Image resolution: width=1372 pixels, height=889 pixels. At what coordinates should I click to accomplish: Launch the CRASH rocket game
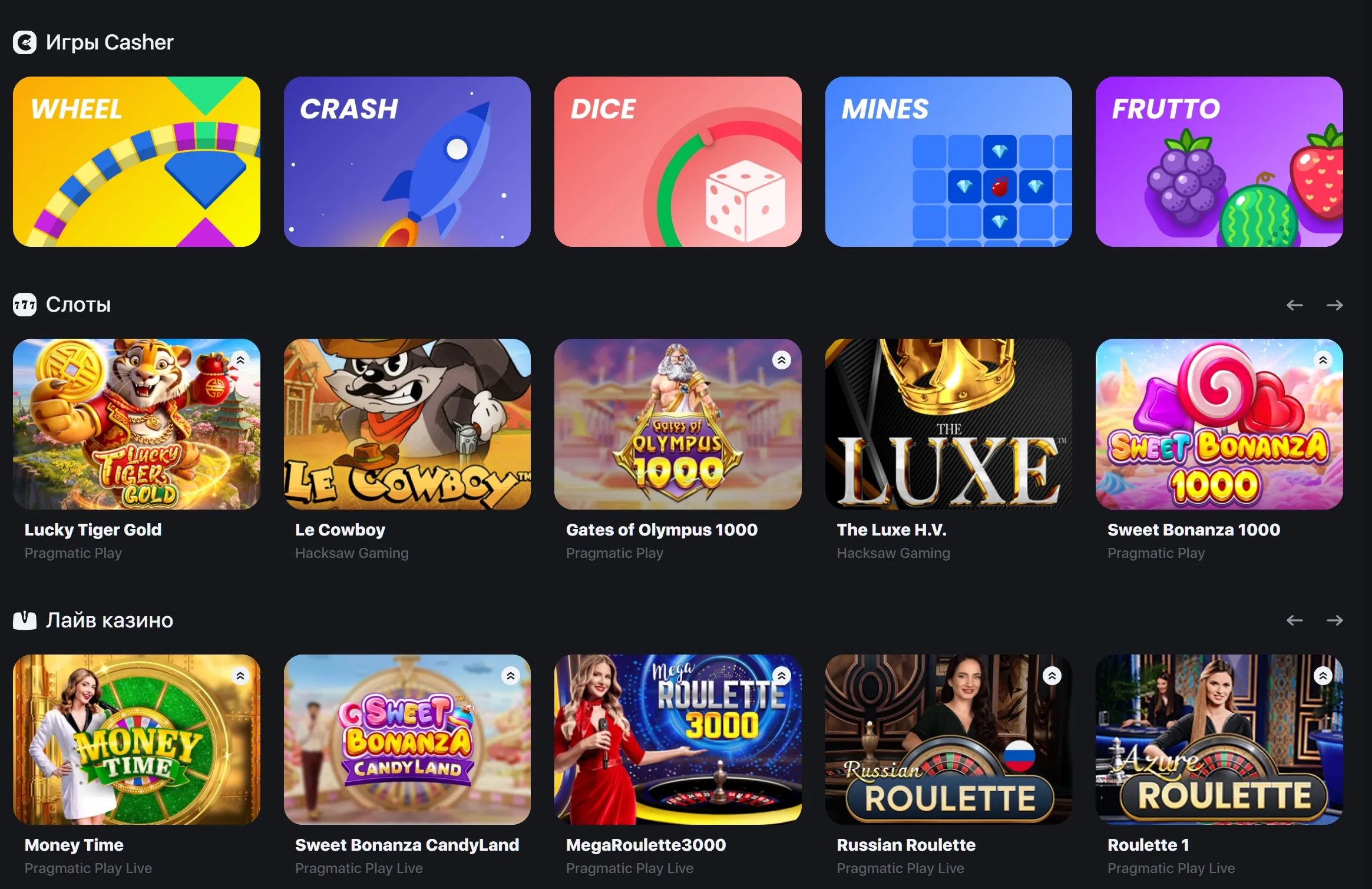coord(407,161)
